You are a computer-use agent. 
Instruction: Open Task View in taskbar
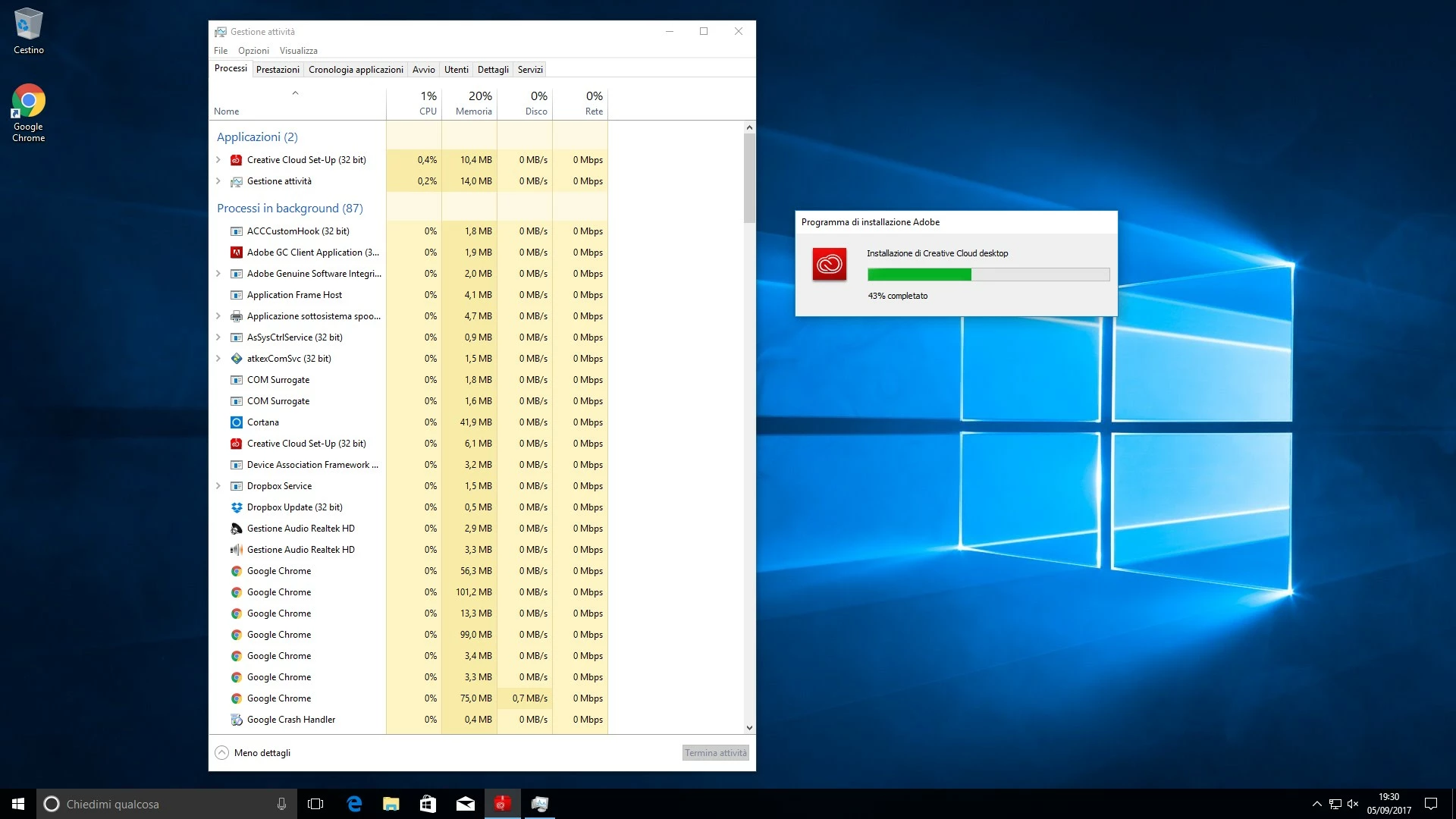(315, 804)
